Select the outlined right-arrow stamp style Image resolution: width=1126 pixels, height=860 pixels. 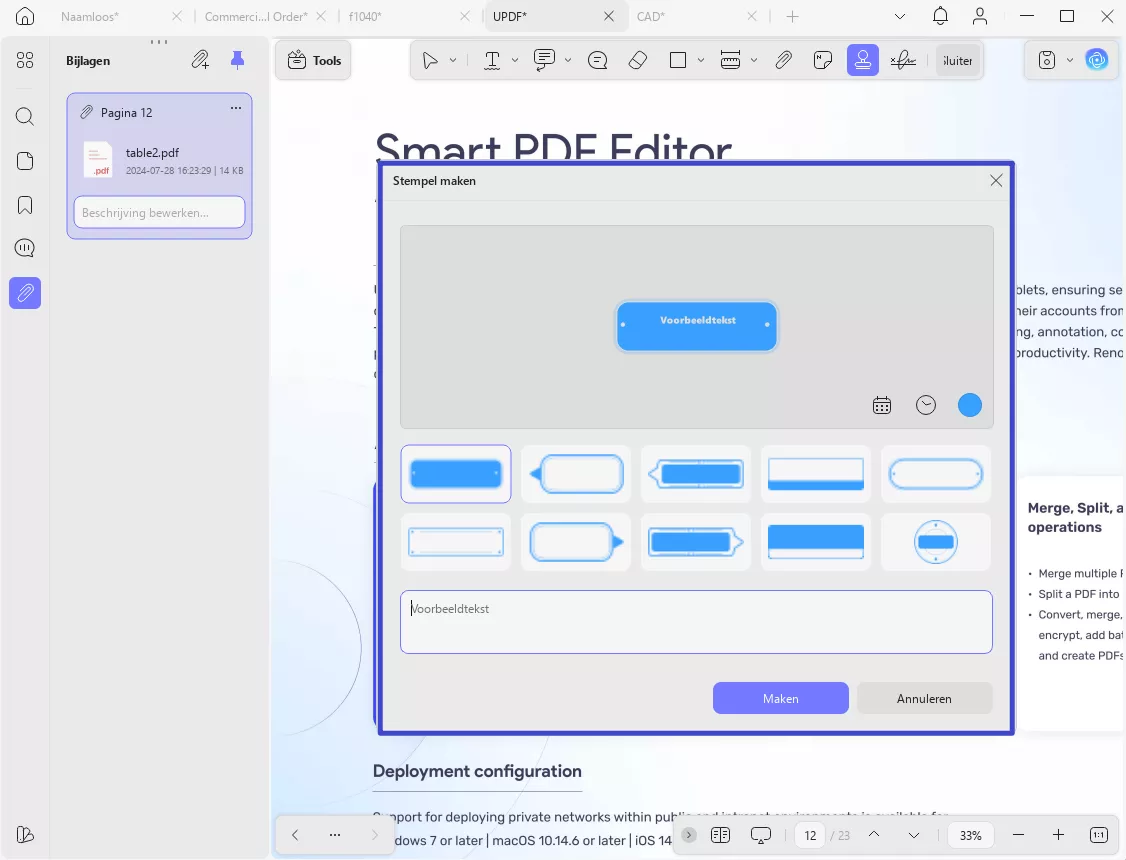tap(576, 542)
